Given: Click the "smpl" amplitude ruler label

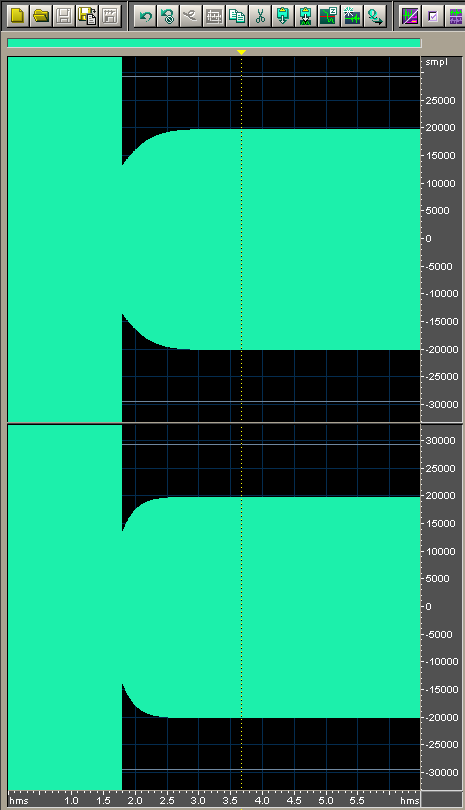Looking at the screenshot, I should pos(437,62).
